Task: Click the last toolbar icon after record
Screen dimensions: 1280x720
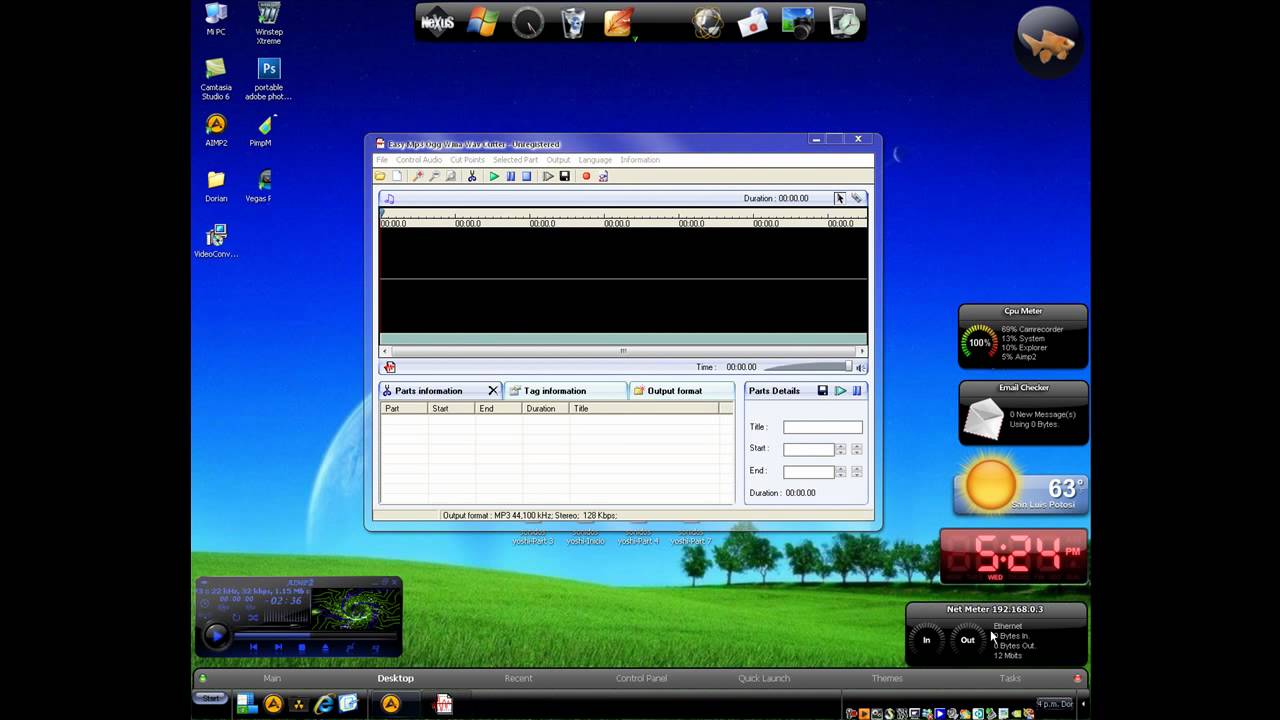Action: pos(603,176)
